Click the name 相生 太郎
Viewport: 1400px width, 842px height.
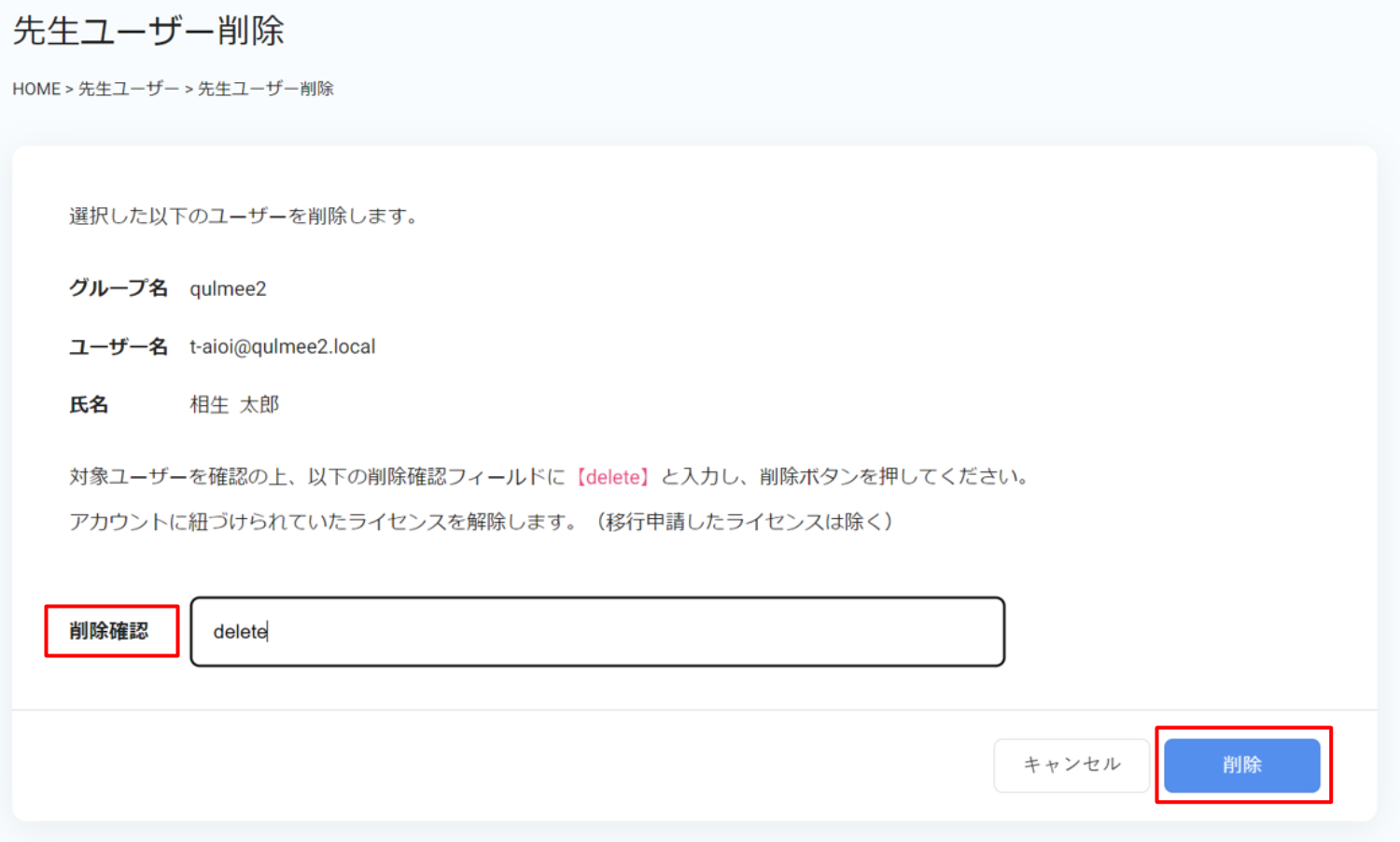(x=234, y=405)
